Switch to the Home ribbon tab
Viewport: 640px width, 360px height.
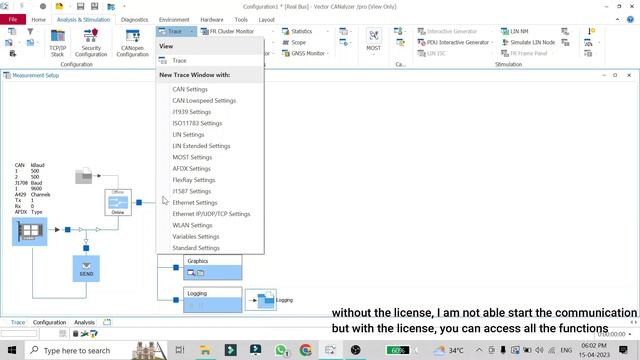38,19
